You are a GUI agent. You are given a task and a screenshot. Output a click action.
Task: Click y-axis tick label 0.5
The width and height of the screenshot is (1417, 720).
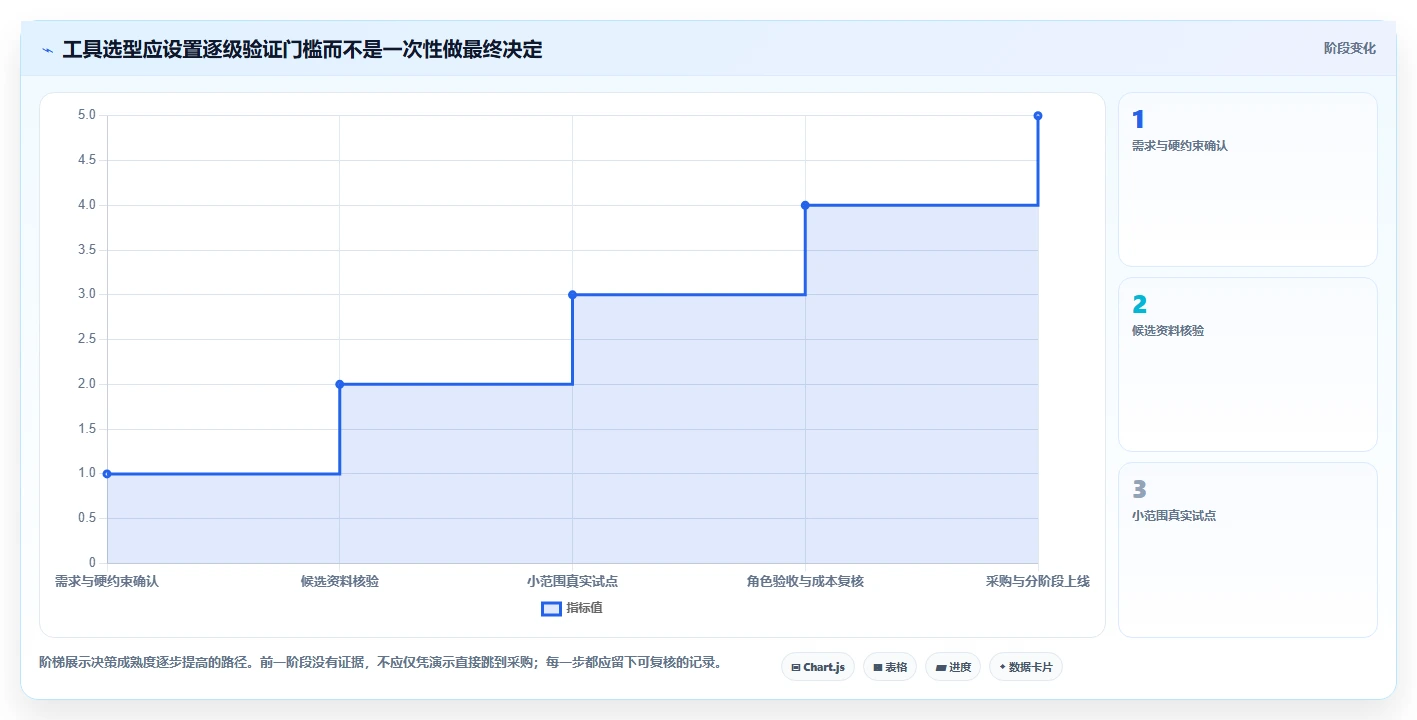tap(87, 518)
